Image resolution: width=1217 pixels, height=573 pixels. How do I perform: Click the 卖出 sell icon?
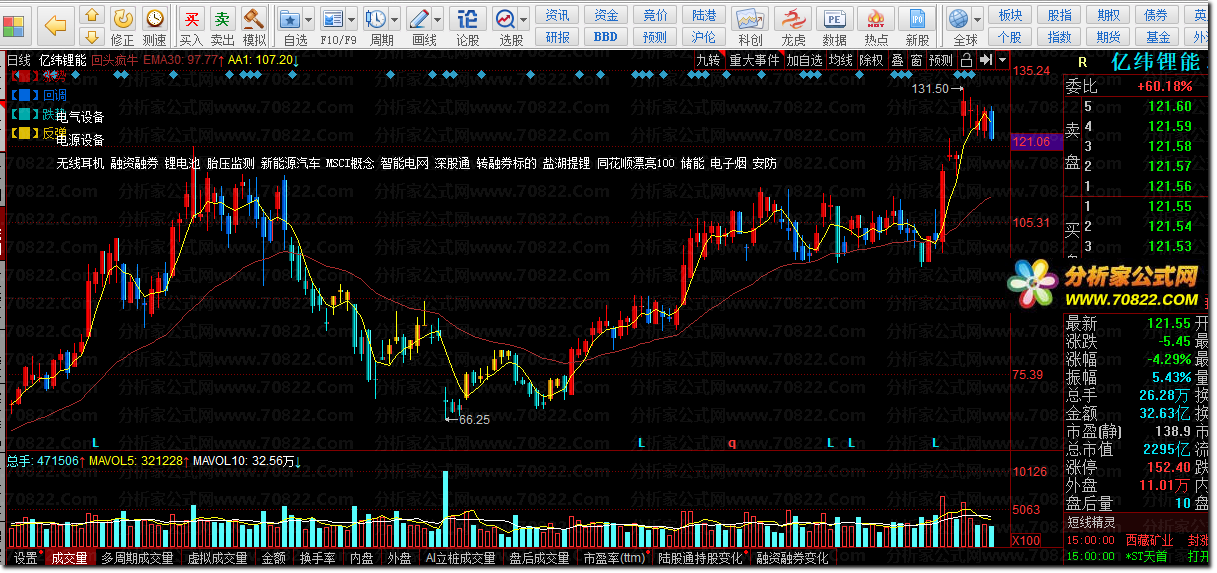tap(222, 25)
